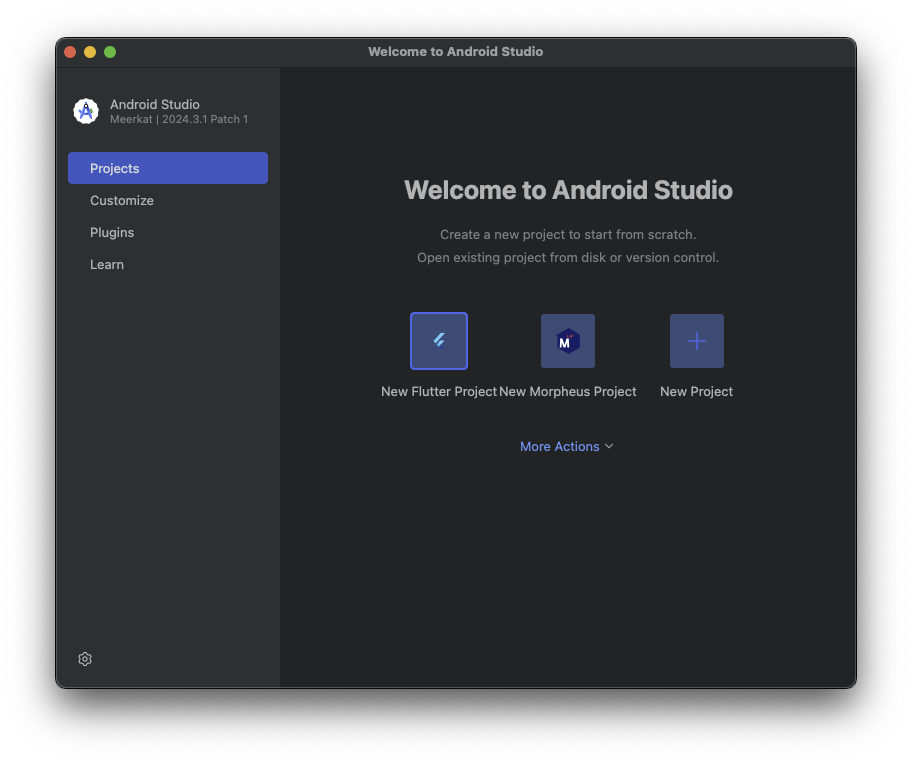The height and width of the screenshot is (762, 912).
Task: Click the 'Android Studio' name in sidebar
Action: pos(155,104)
